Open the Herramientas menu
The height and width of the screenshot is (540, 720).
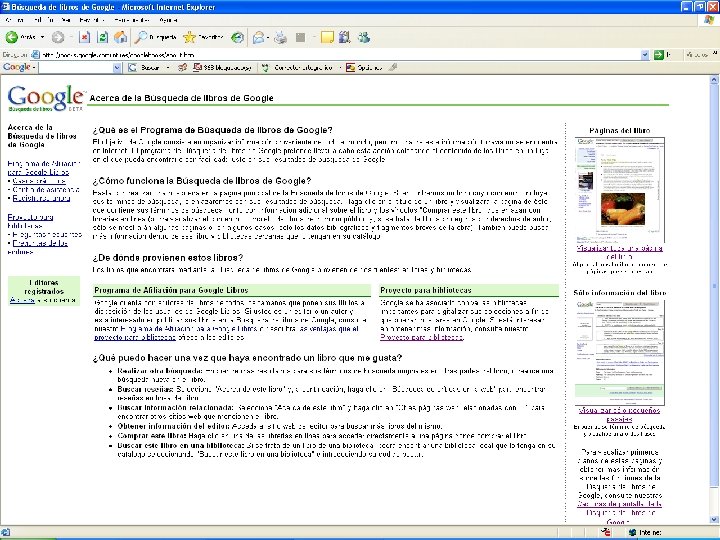point(131,20)
